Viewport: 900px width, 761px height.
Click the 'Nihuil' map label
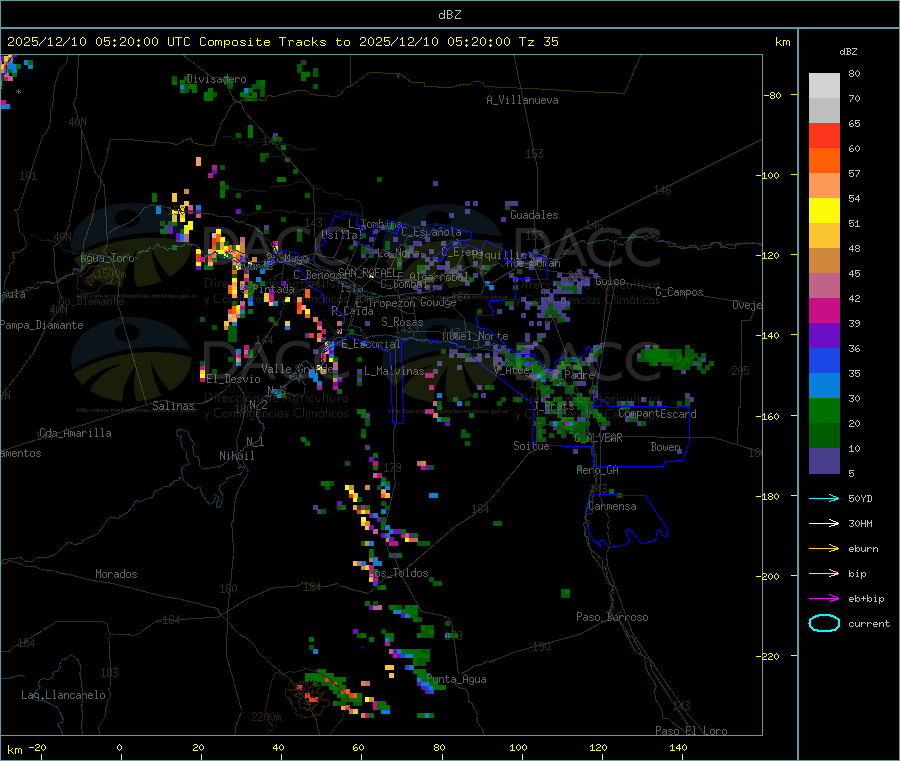[237, 456]
